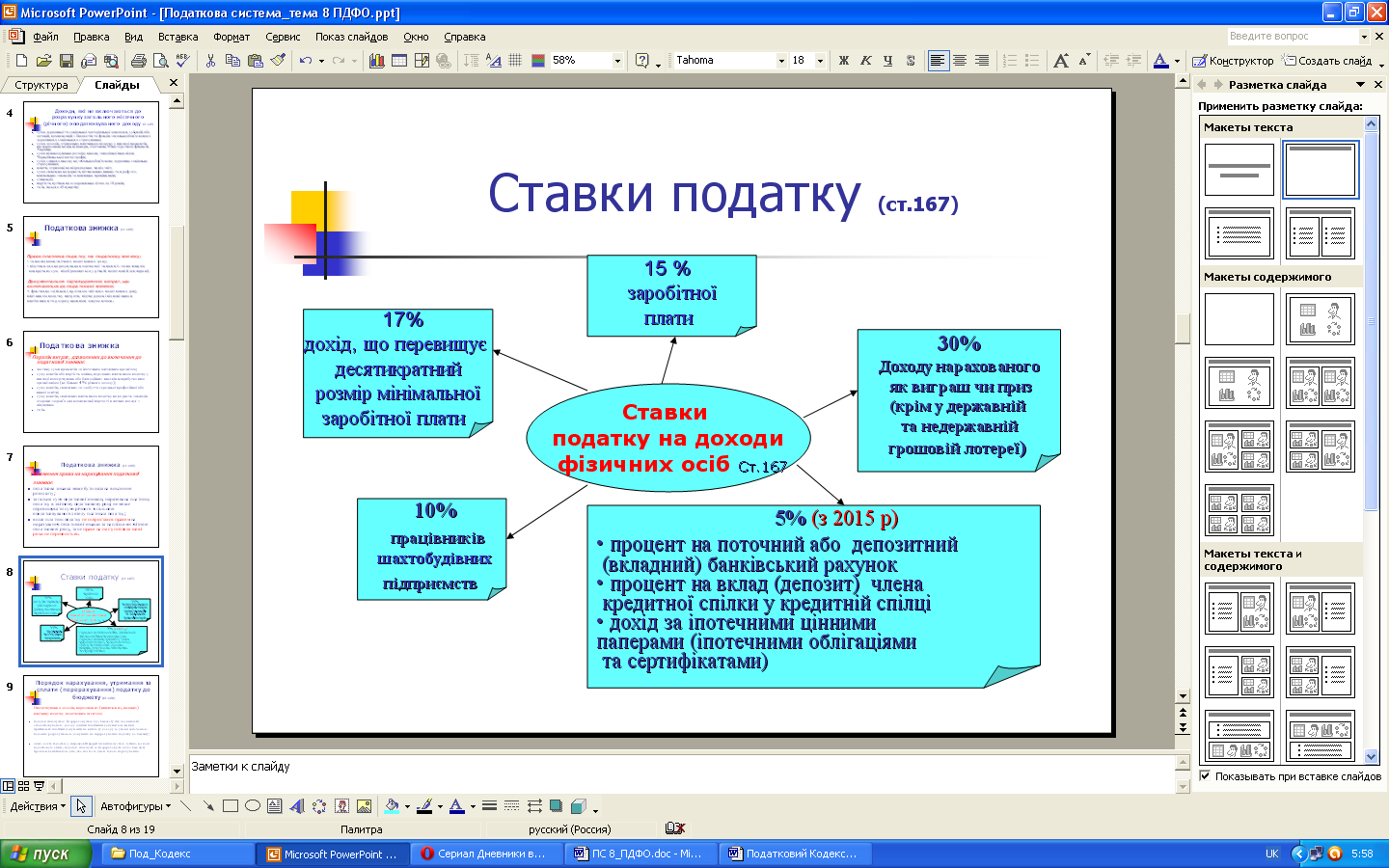Screen dimensions: 1389x868
Task: Select slide 5 thumbnail Податкова знижка
Action: [91, 269]
